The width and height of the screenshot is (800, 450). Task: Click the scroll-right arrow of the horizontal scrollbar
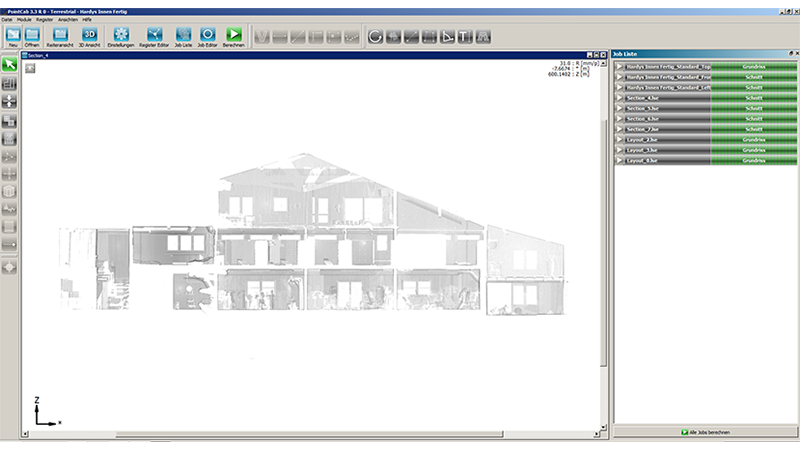coord(596,434)
